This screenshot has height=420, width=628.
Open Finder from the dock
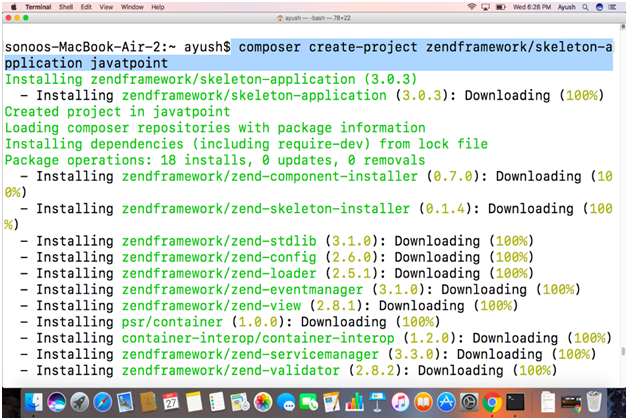pyautogui.click(x=34, y=402)
